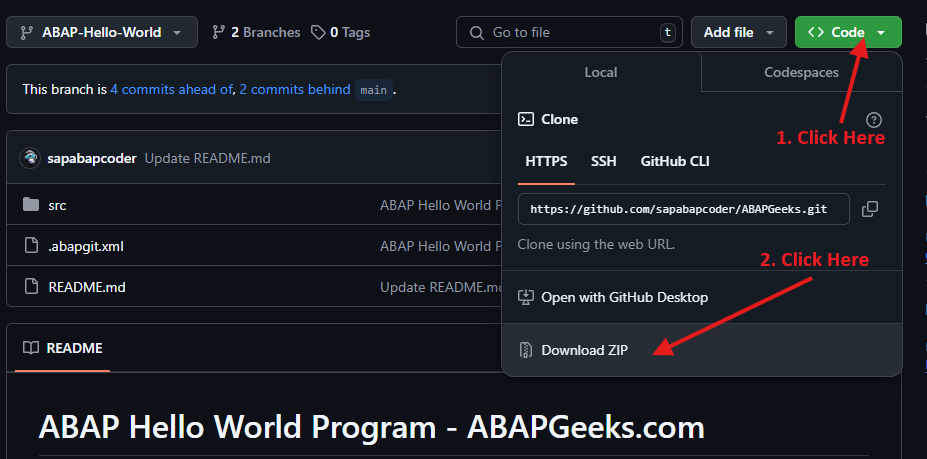Click the folder icon beside src

31,205
